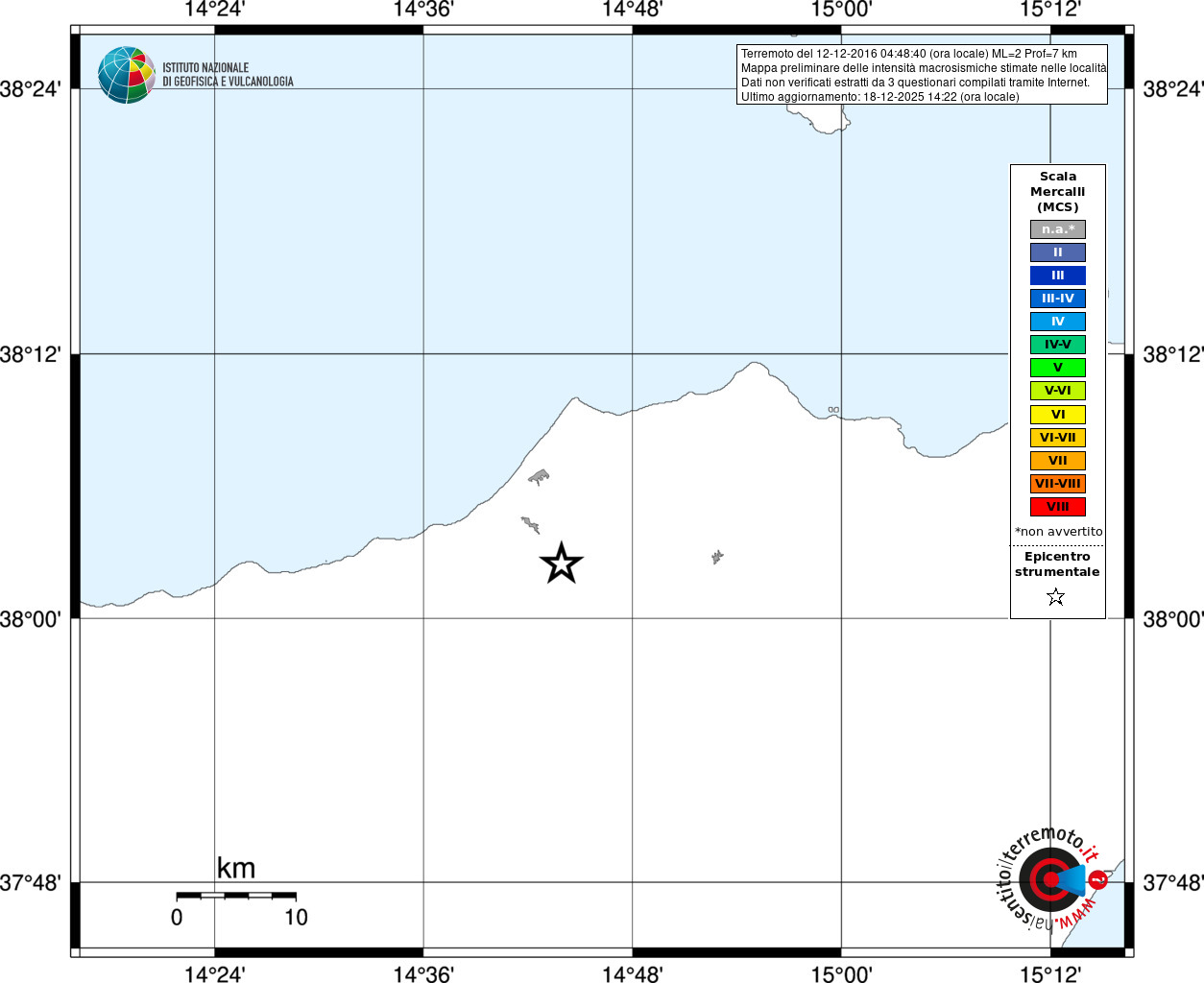1204x983 pixels.
Task: Click the Epicentro strumentale label
Action: point(1057,564)
